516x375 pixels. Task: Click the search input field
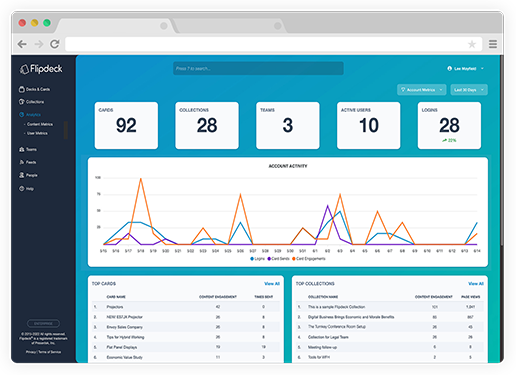pos(258,68)
